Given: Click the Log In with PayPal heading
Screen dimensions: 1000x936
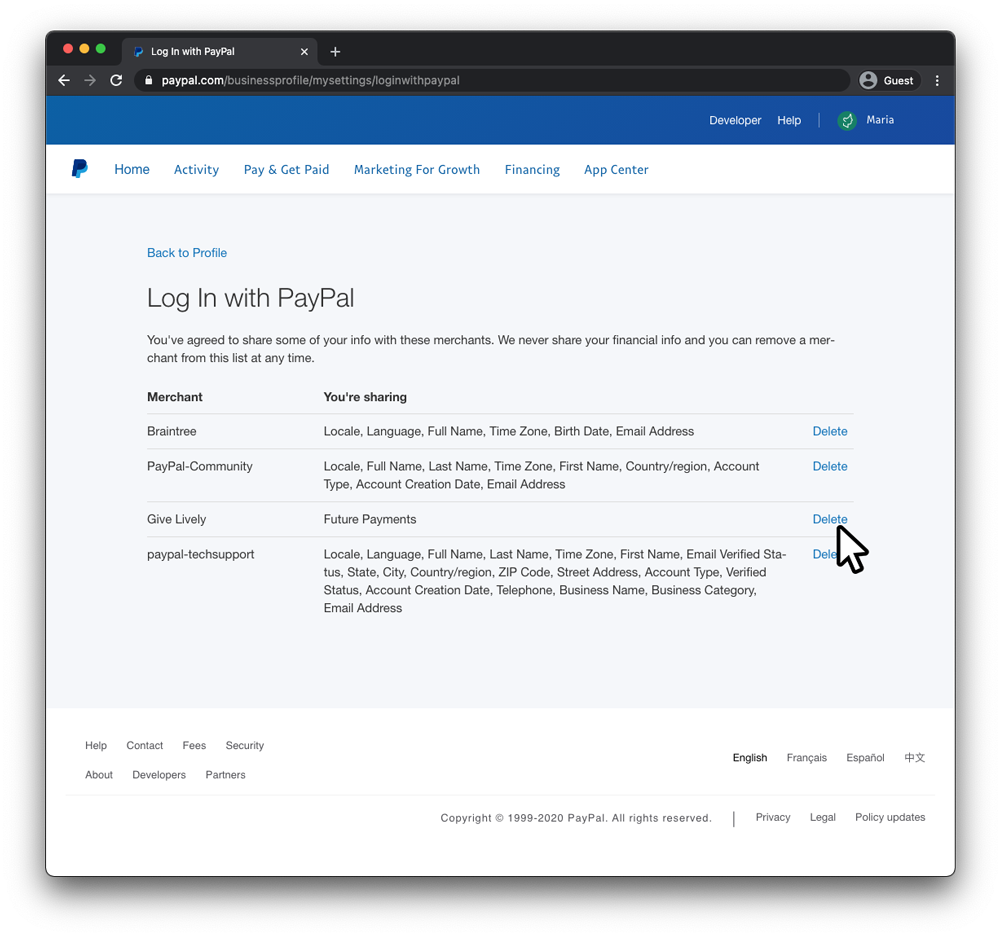Looking at the screenshot, I should [251, 298].
